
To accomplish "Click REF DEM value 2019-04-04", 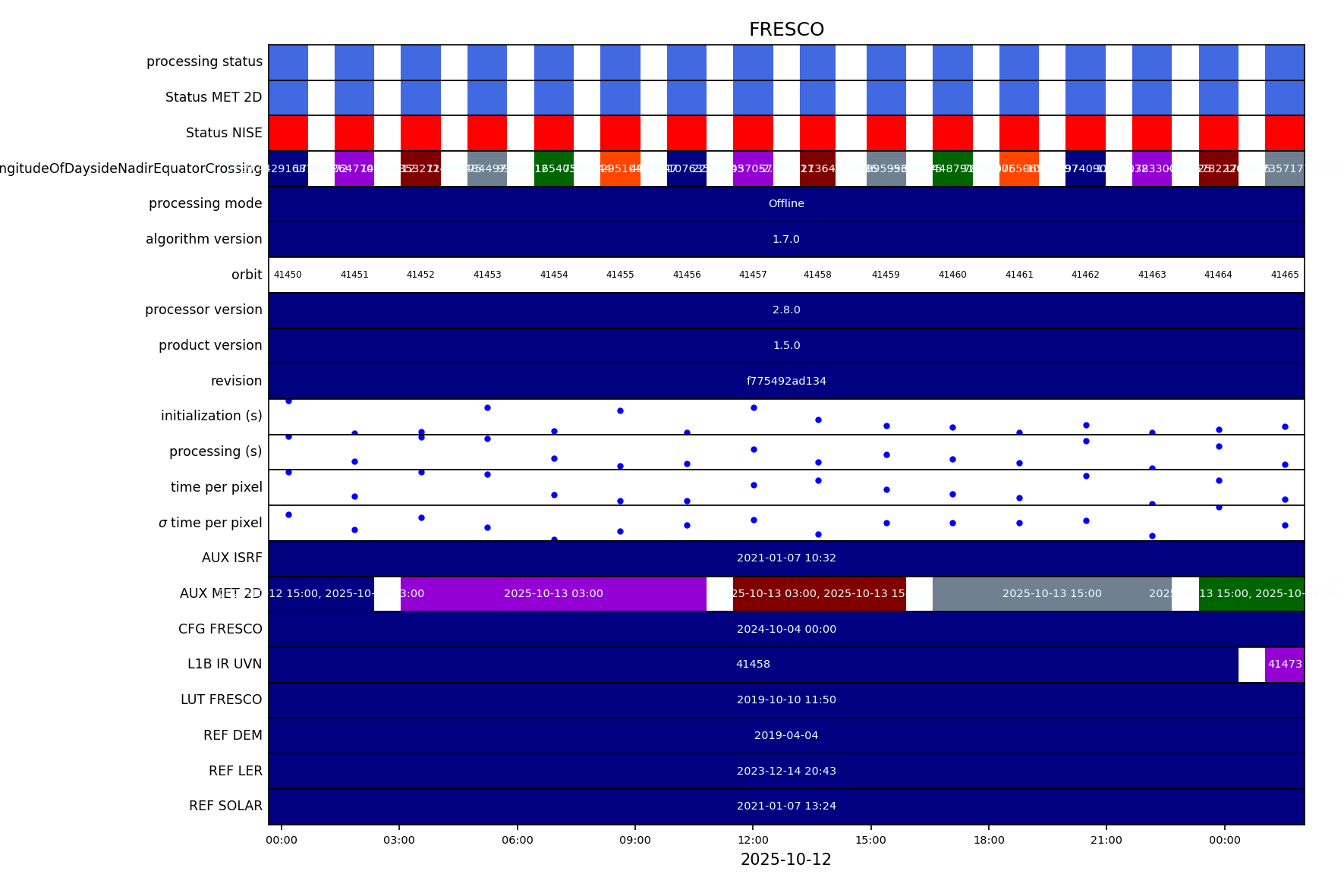I will click(x=786, y=735).
